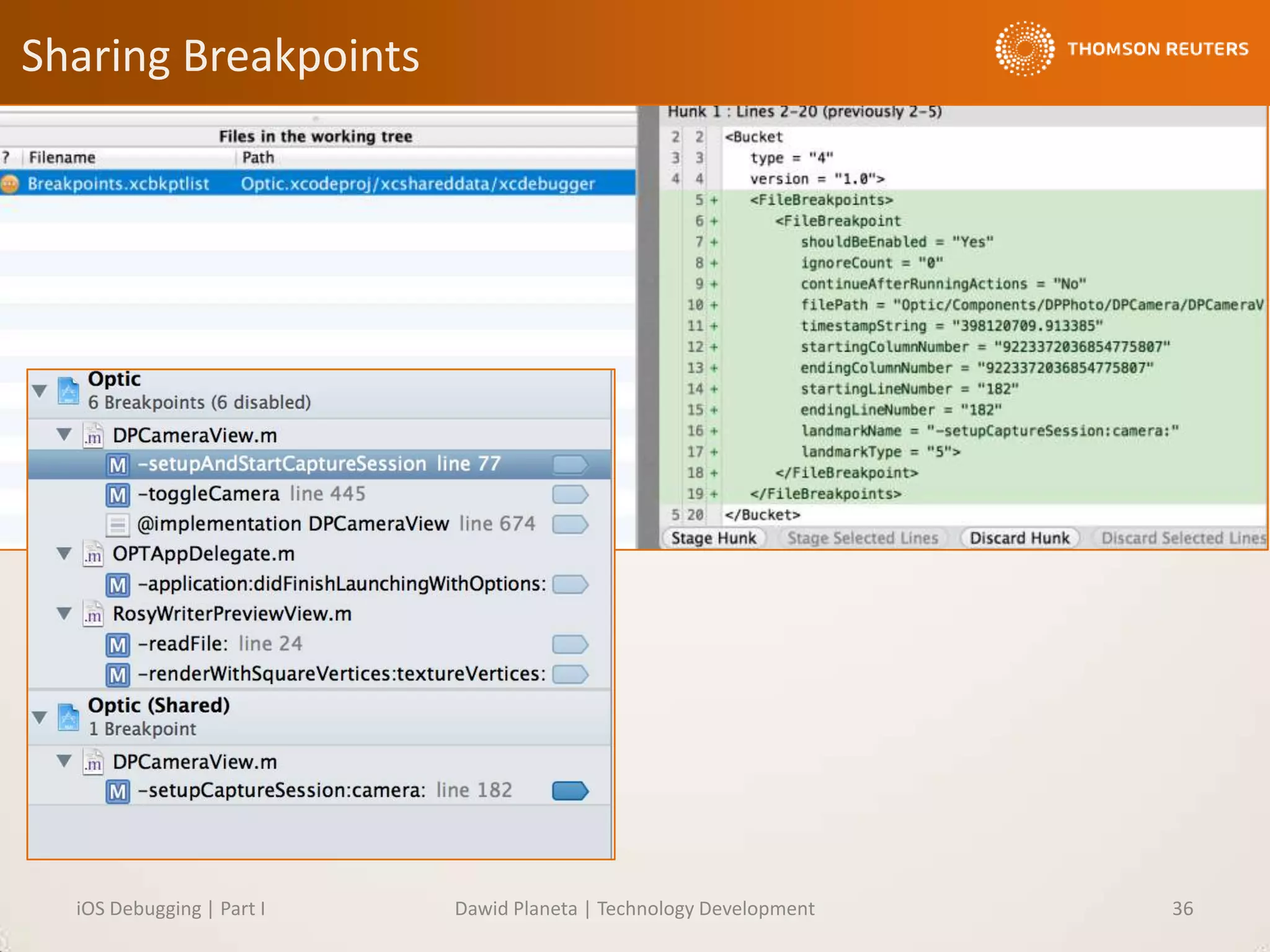1270x952 pixels.
Task: Enable breakpoint at @implementation DPCameraView line 674
Action: pyautogui.click(x=570, y=524)
